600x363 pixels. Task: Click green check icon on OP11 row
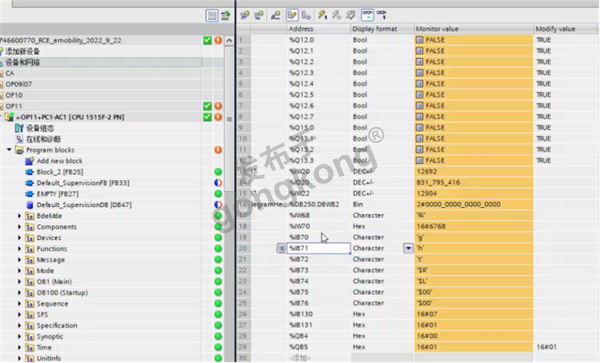[x=207, y=106]
